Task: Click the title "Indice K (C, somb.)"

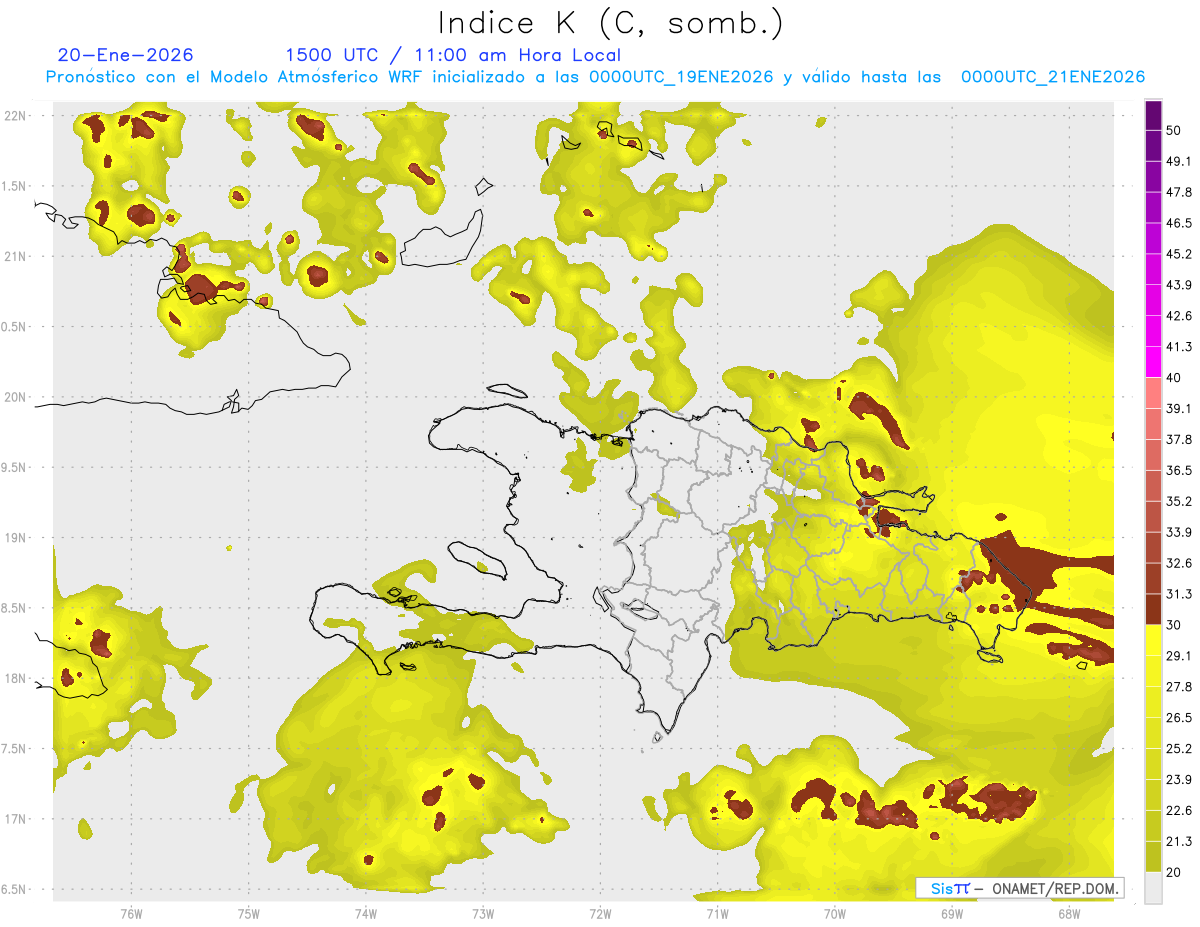Action: 611,23
